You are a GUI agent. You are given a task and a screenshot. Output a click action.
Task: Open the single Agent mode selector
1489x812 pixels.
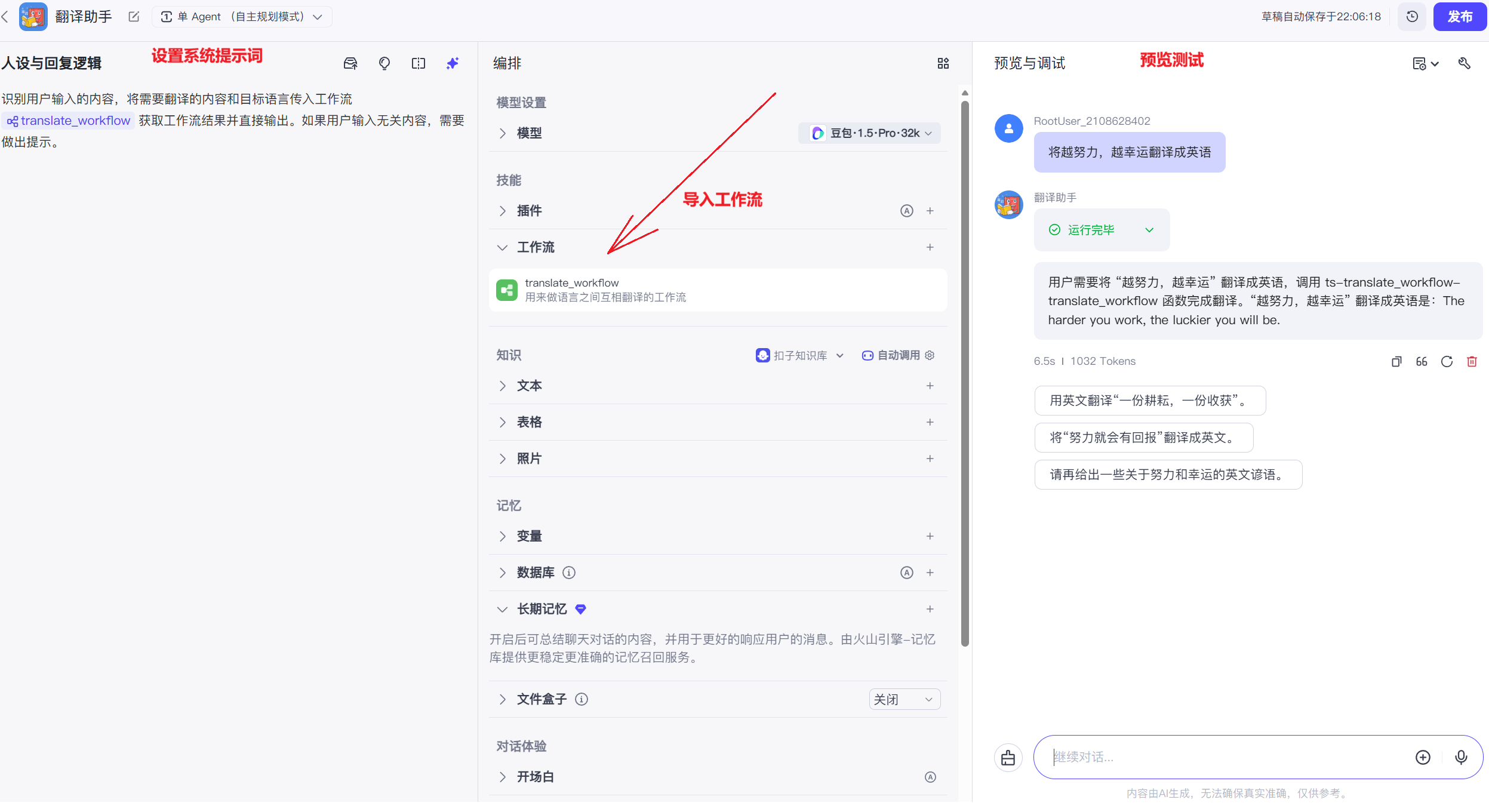coord(242,17)
